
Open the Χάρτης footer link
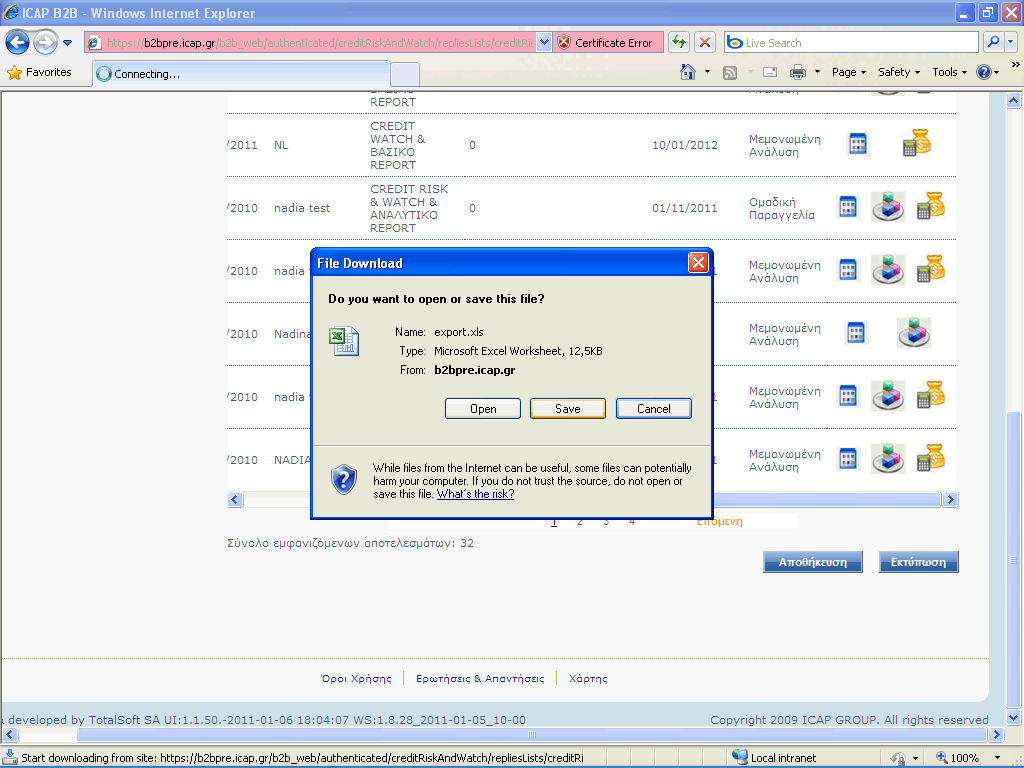pos(588,679)
